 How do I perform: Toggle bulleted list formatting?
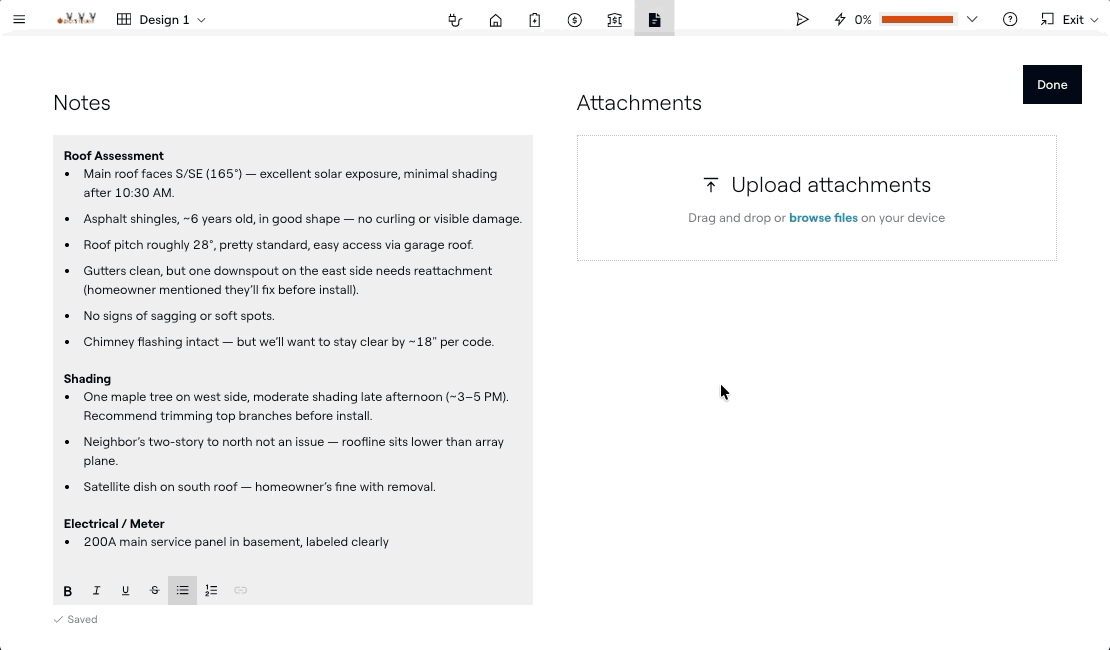point(183,591)
